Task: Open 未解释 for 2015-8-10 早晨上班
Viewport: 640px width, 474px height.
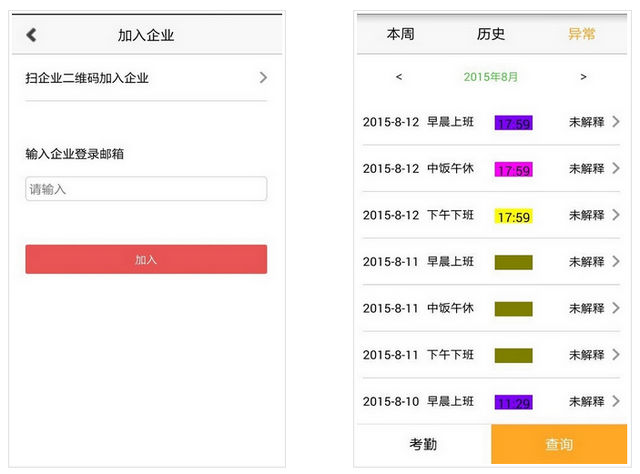Action: coord(587,402)
